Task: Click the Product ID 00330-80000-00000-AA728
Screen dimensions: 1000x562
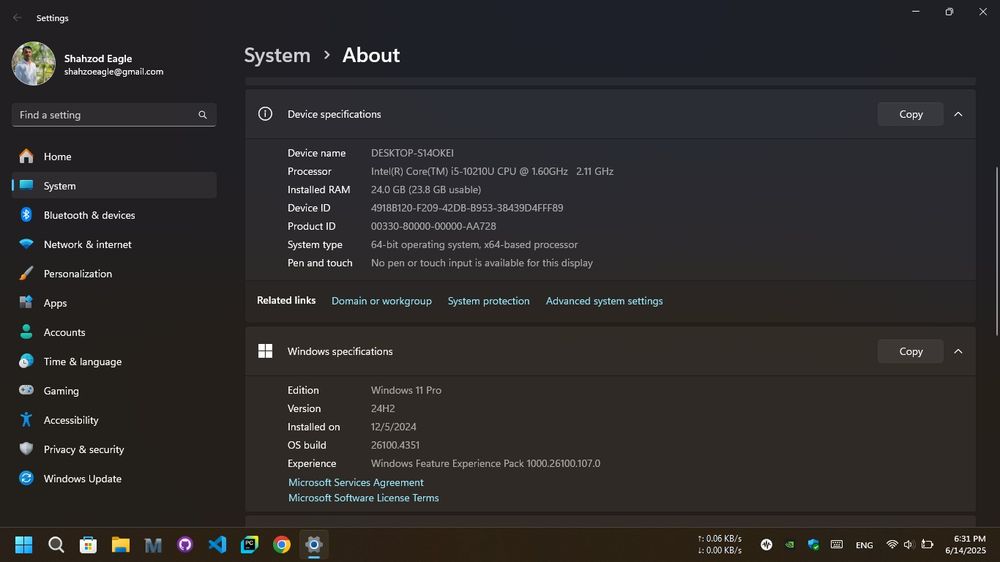Action: (x=434, y=226)
